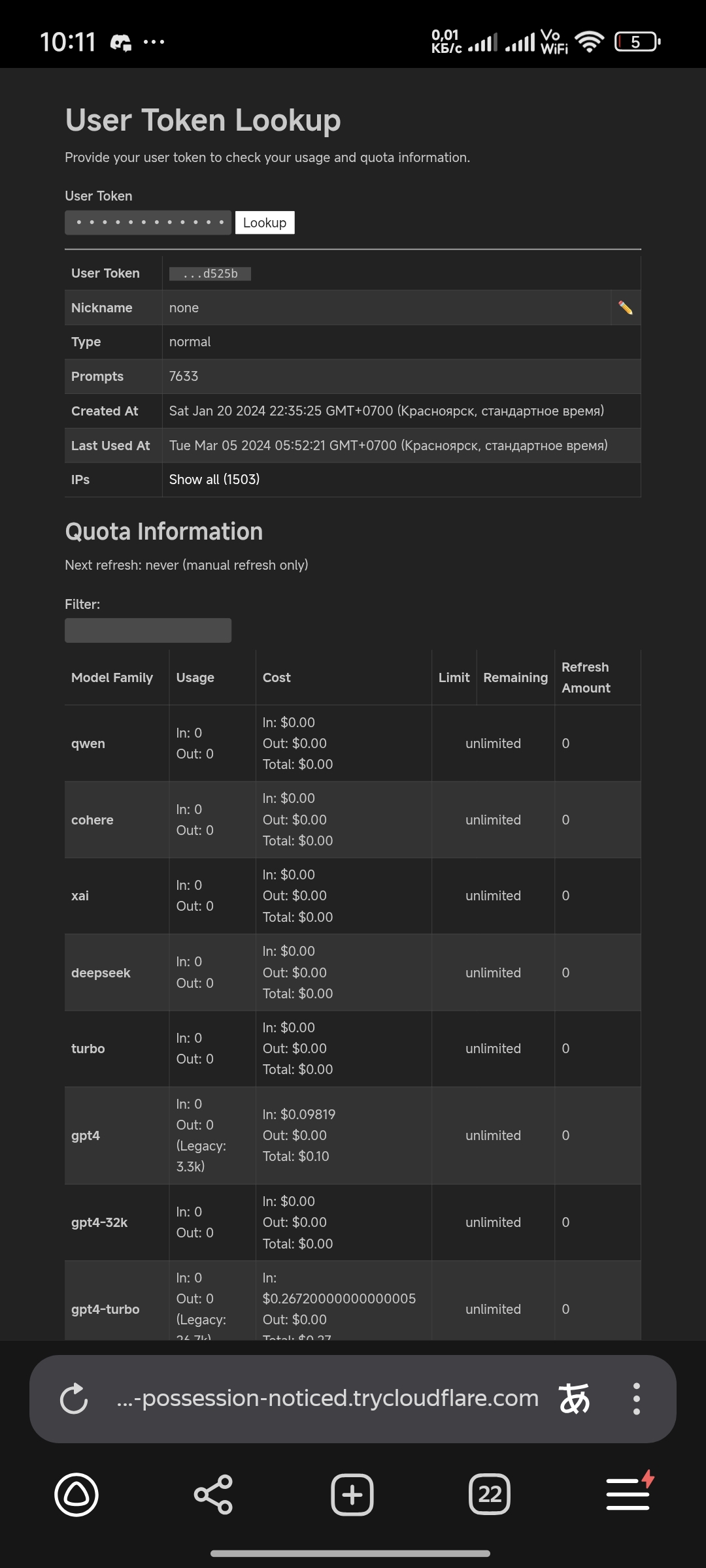Open the hamburger menu with lightning badge
706x1568 pixels.
[x=628, y=1494]
